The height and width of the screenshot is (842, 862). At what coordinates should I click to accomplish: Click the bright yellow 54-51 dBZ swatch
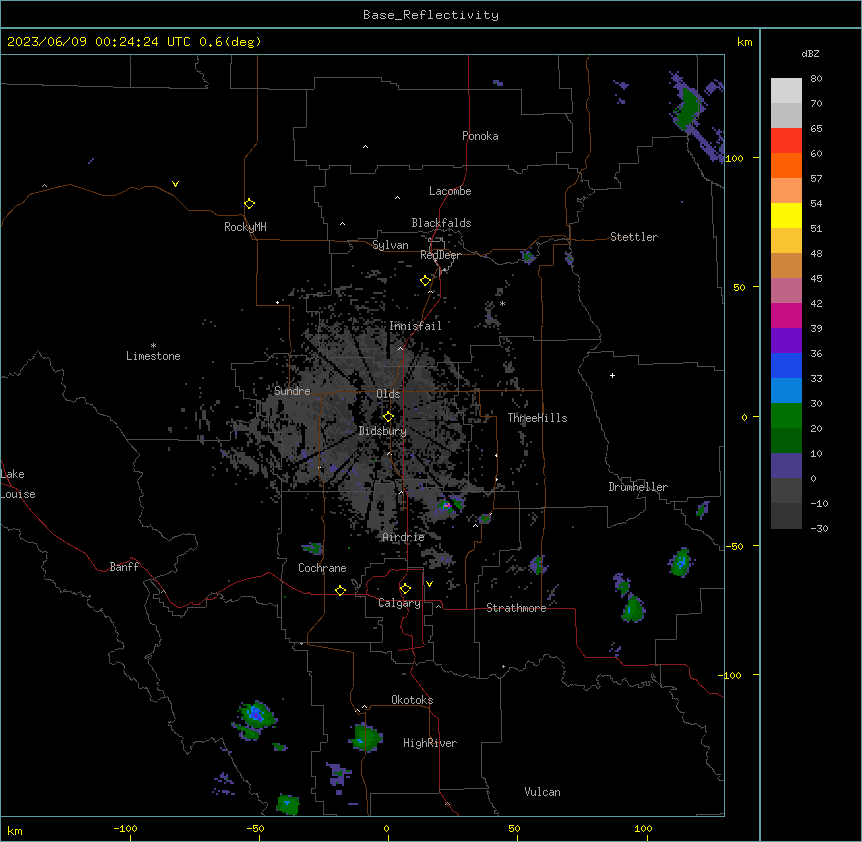pyautogui.click(x=786, y=215)
